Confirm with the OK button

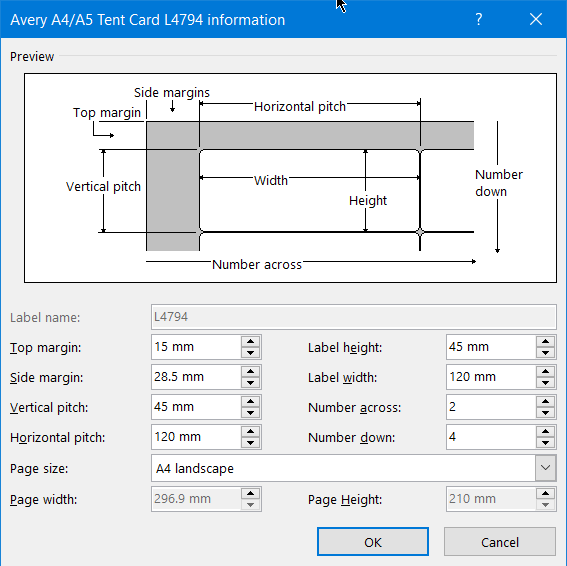pyautogui.click(x=373, y=542)
